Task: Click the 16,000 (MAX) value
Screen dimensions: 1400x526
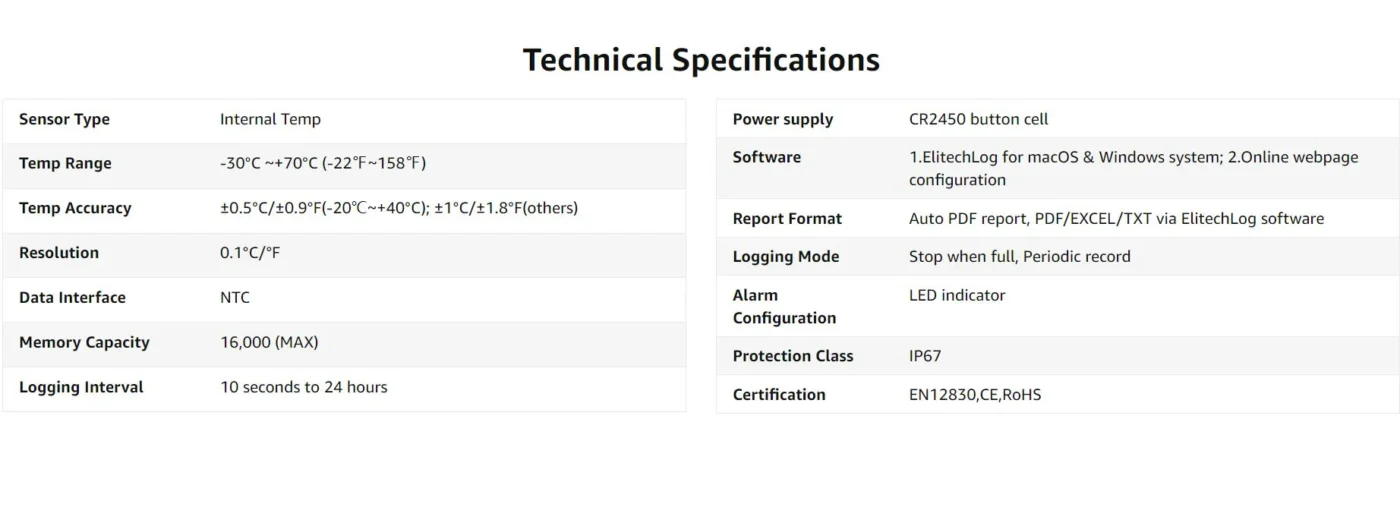Action: click(x=269, y=342)
